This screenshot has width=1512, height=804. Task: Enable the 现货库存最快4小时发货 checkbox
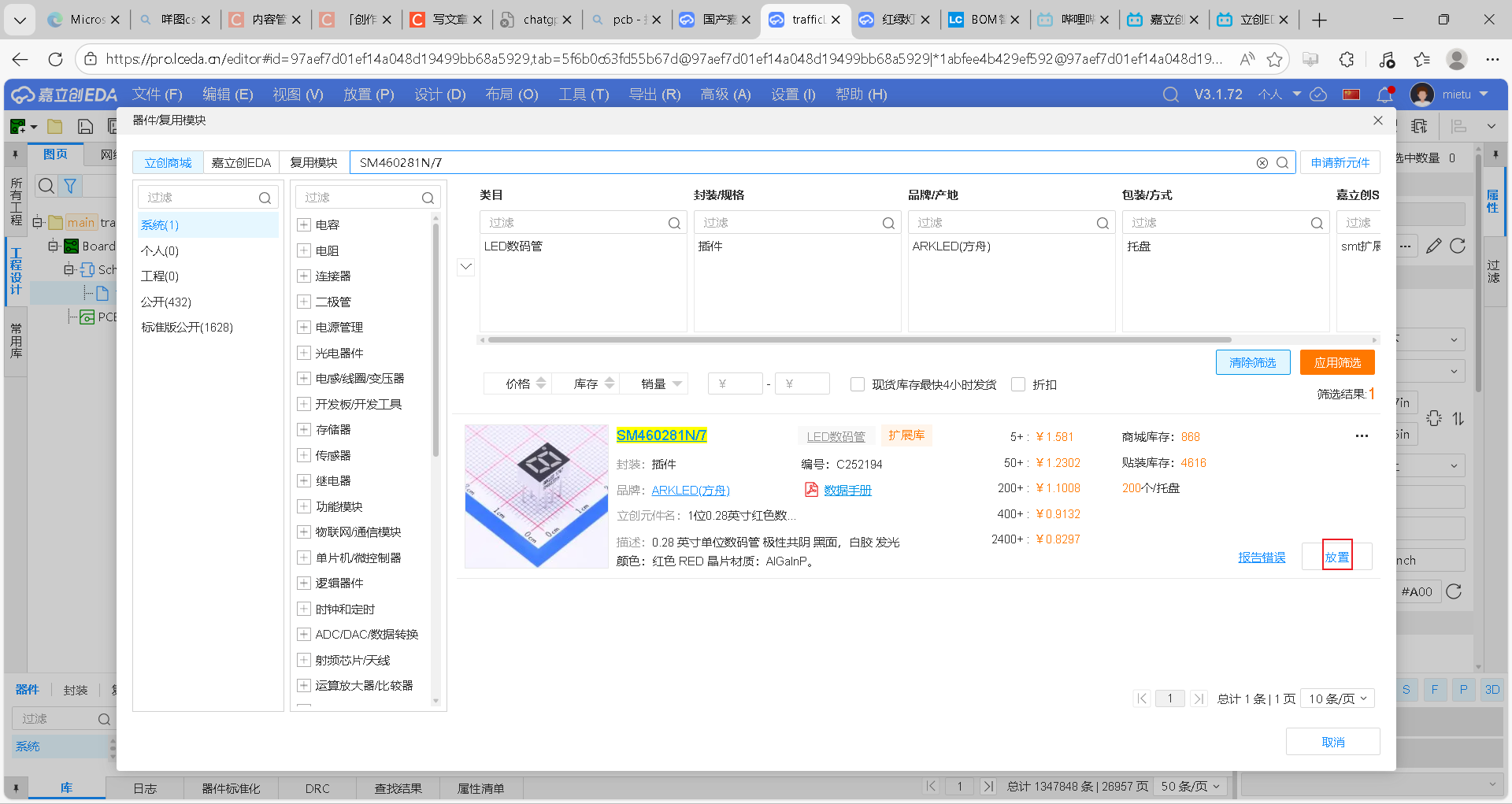[x=858, y=384]
